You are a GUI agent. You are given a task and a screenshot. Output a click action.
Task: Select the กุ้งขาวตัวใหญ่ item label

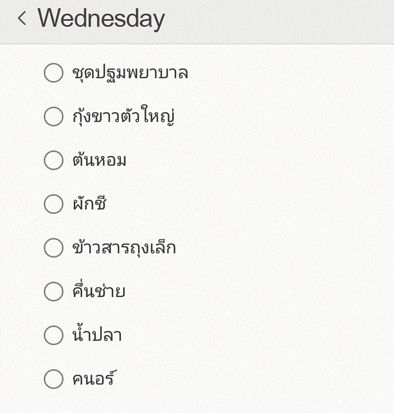pos(124,115)
